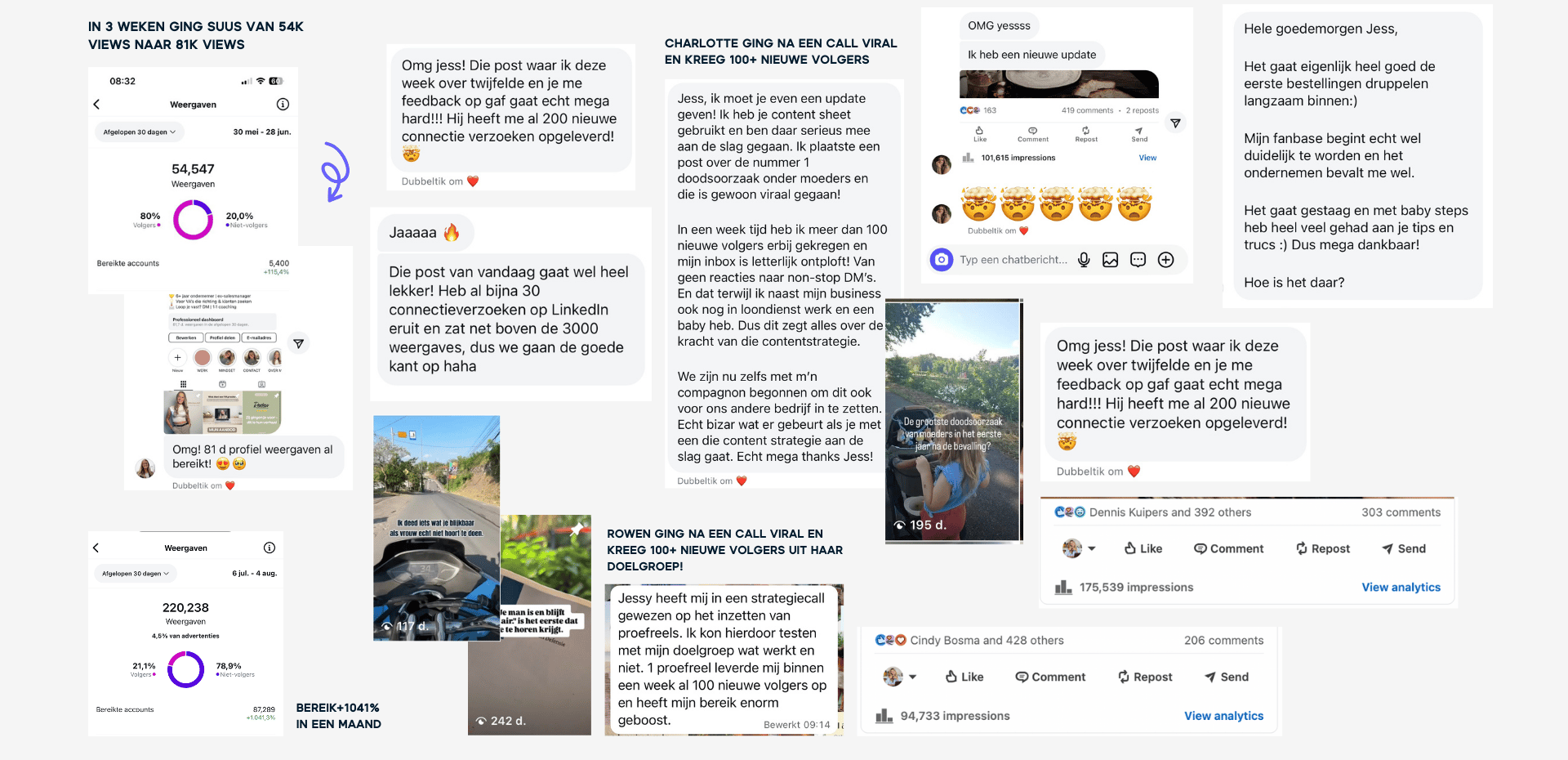Image resolution: width=1568 pixels, height=760 pixels.
Task: Tap the info icon beside Weergaven title
Action: coord(283,105)
